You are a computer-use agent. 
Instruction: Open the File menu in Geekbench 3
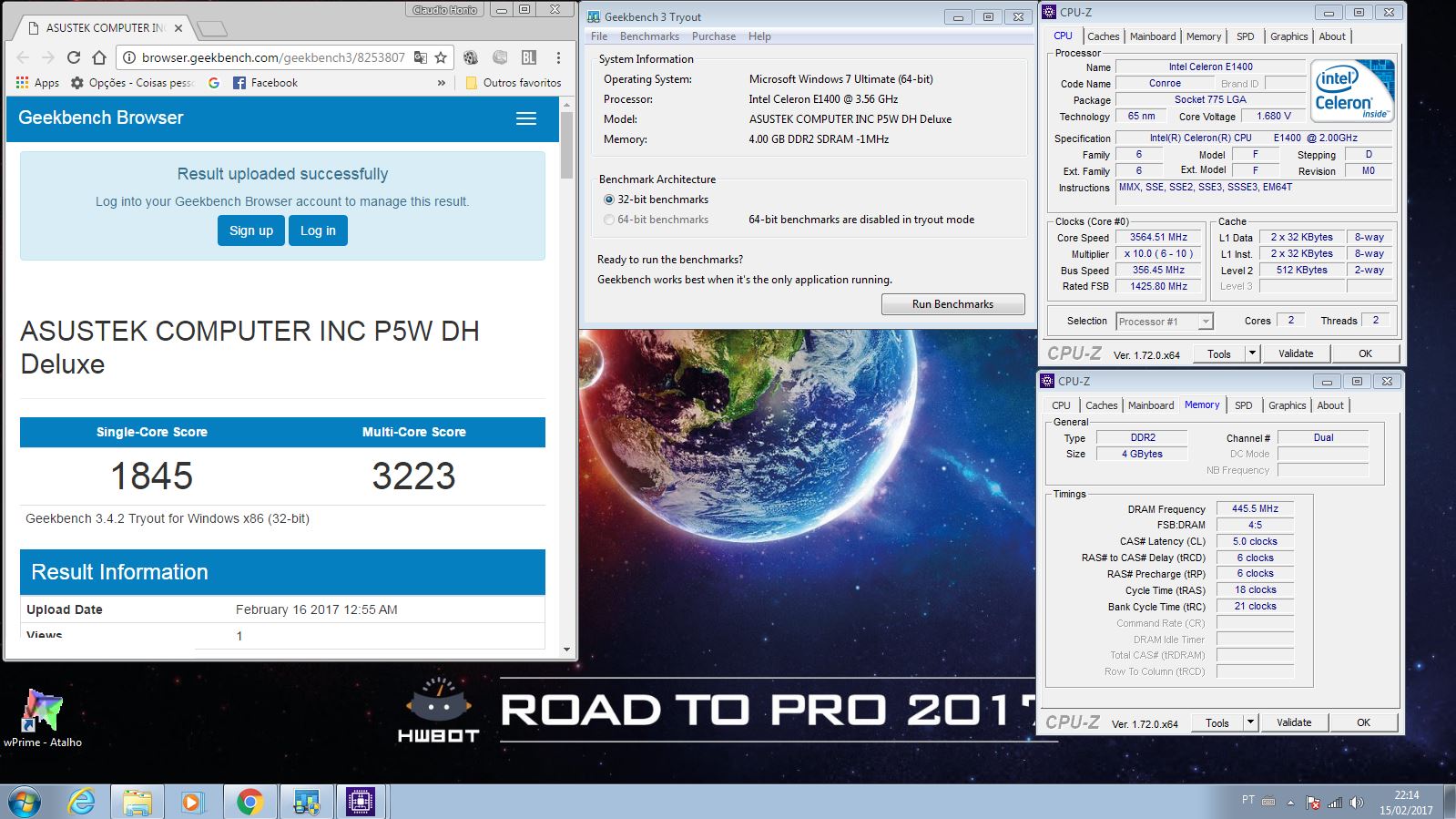(x=599, y=36)
